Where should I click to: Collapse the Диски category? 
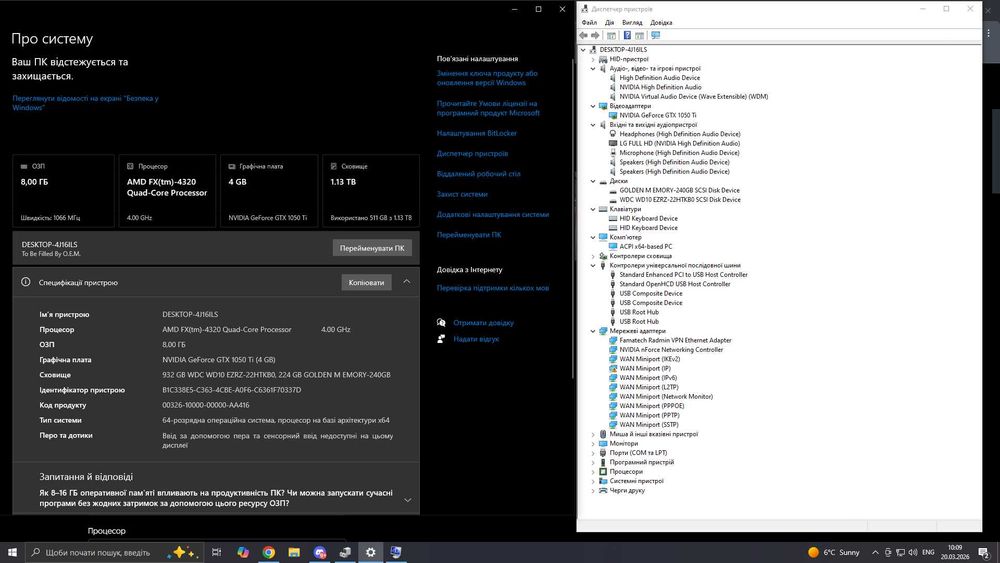pyautogui.click(x=593, y=181)
